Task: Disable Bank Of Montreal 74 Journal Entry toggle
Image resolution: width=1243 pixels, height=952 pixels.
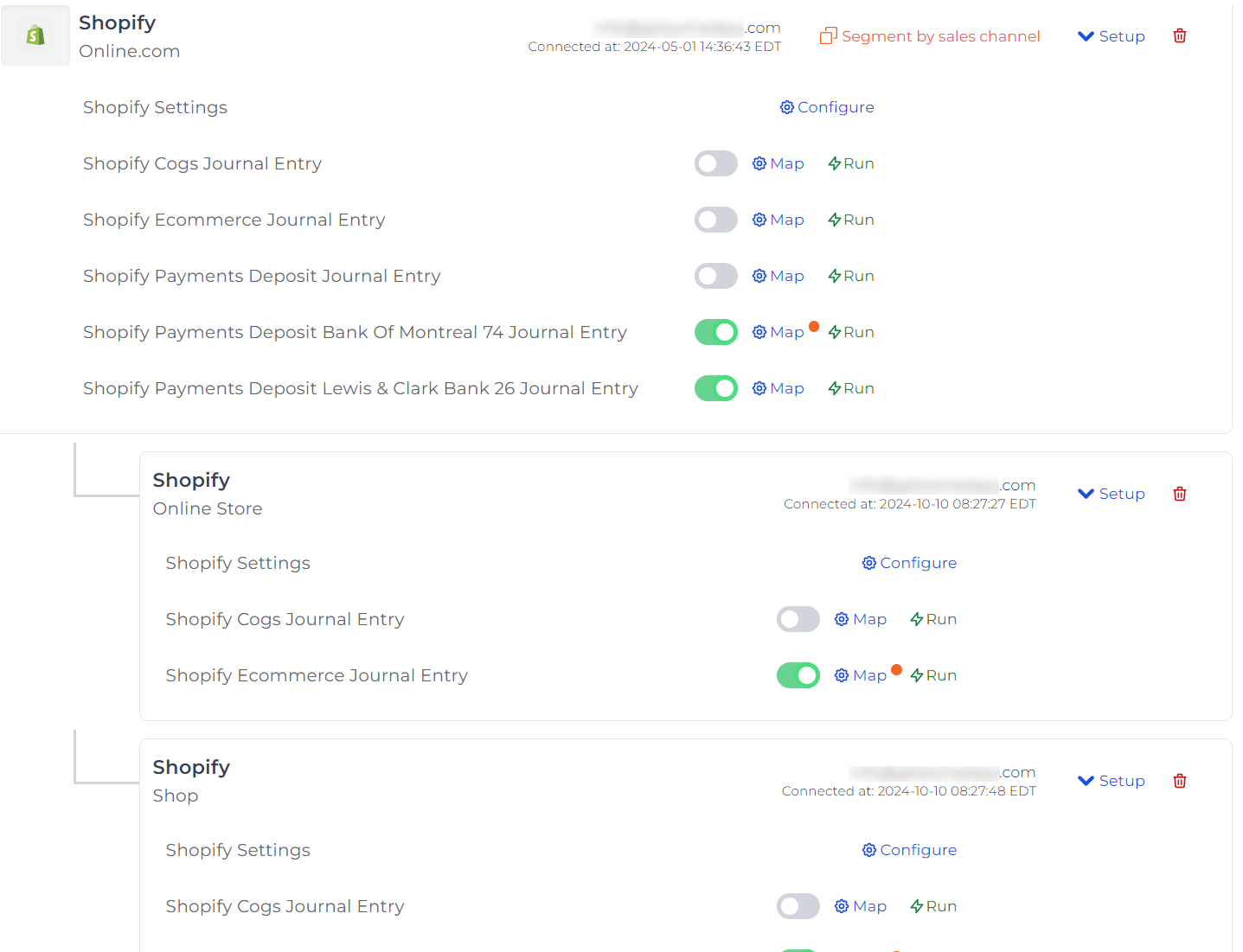Action: tap(716, 332)
